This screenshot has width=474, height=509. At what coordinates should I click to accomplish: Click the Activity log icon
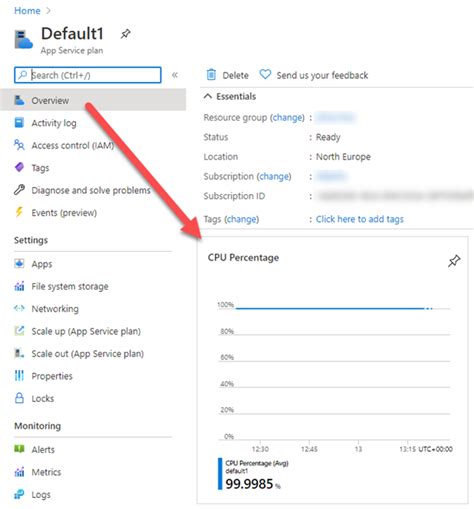[19, 123]
